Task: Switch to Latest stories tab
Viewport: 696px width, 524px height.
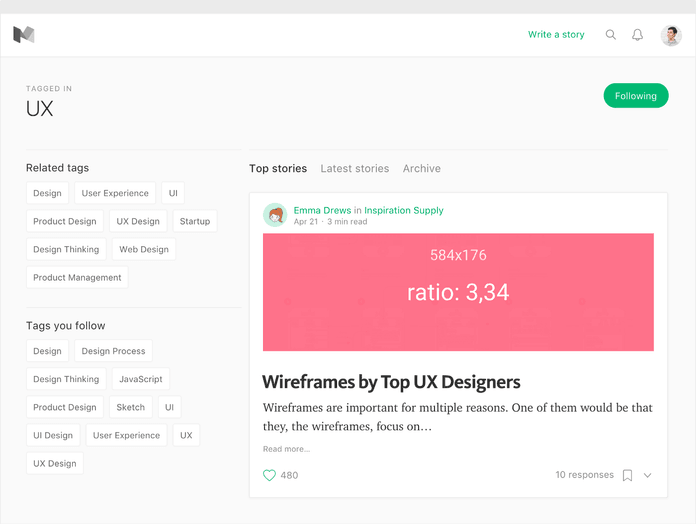Action: (x=354, y=169)
